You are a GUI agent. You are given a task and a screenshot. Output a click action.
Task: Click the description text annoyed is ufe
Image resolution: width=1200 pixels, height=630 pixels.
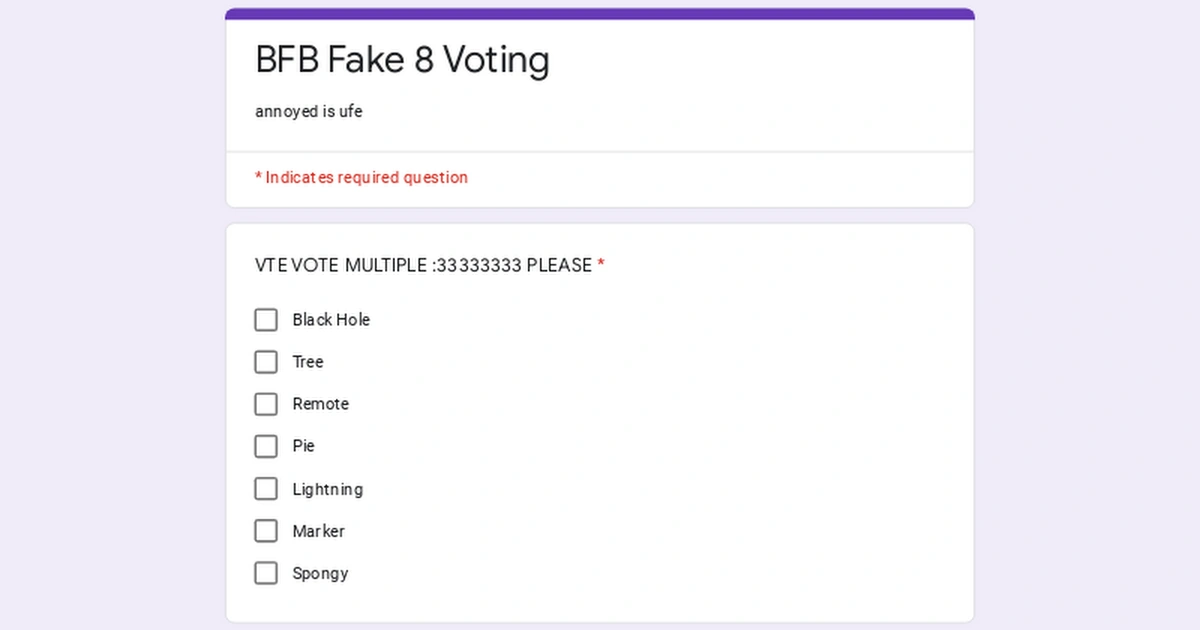pos(308,111)
